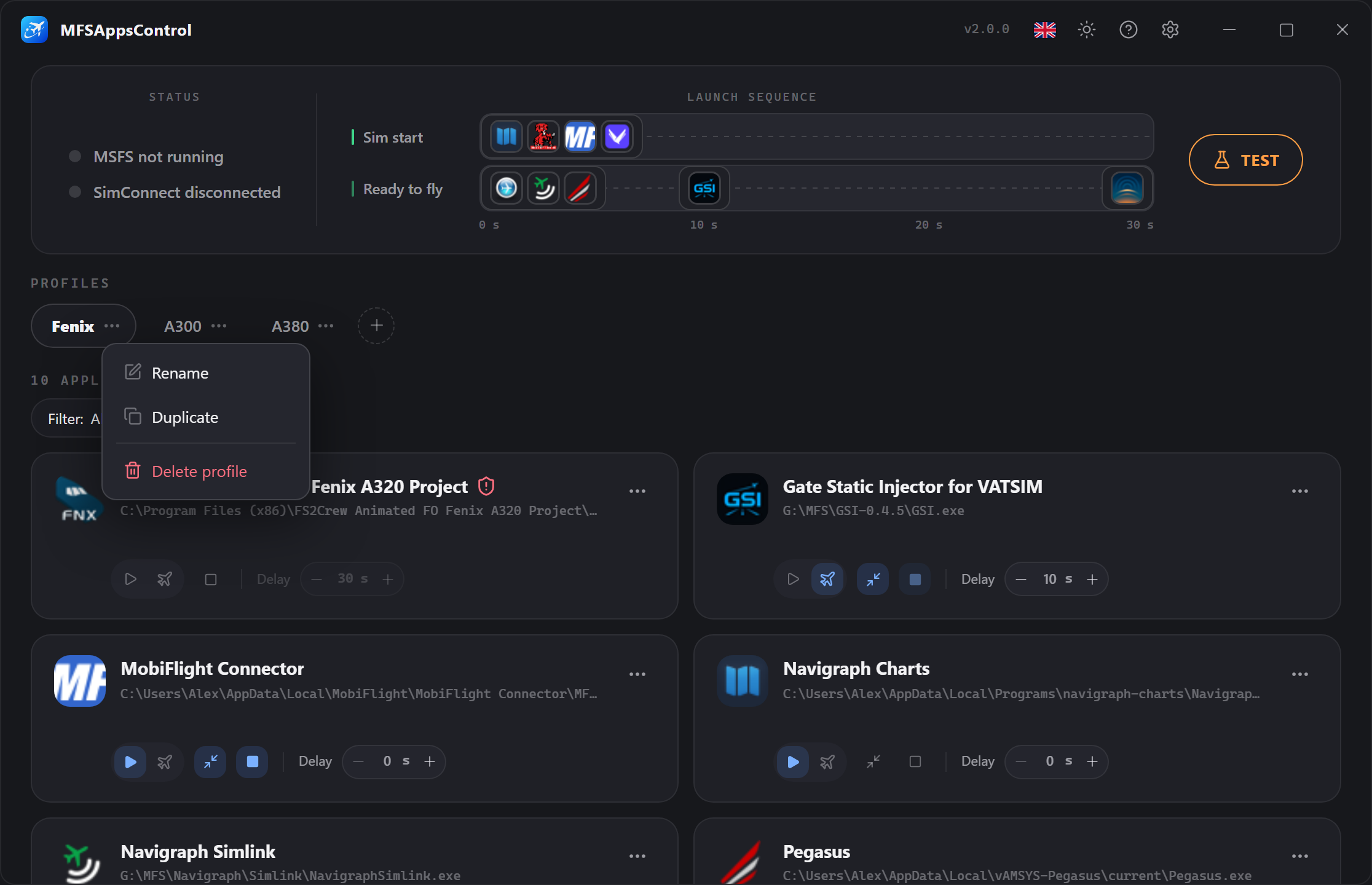Open the A300 profile three-dot menu

point(219,326)
